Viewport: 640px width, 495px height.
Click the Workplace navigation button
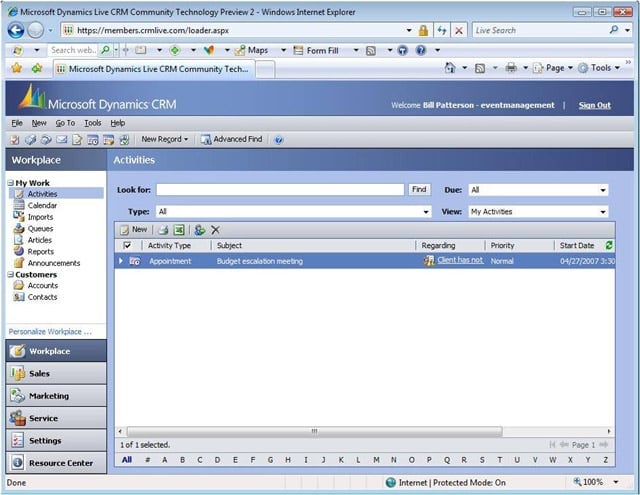tap(56, 351)
